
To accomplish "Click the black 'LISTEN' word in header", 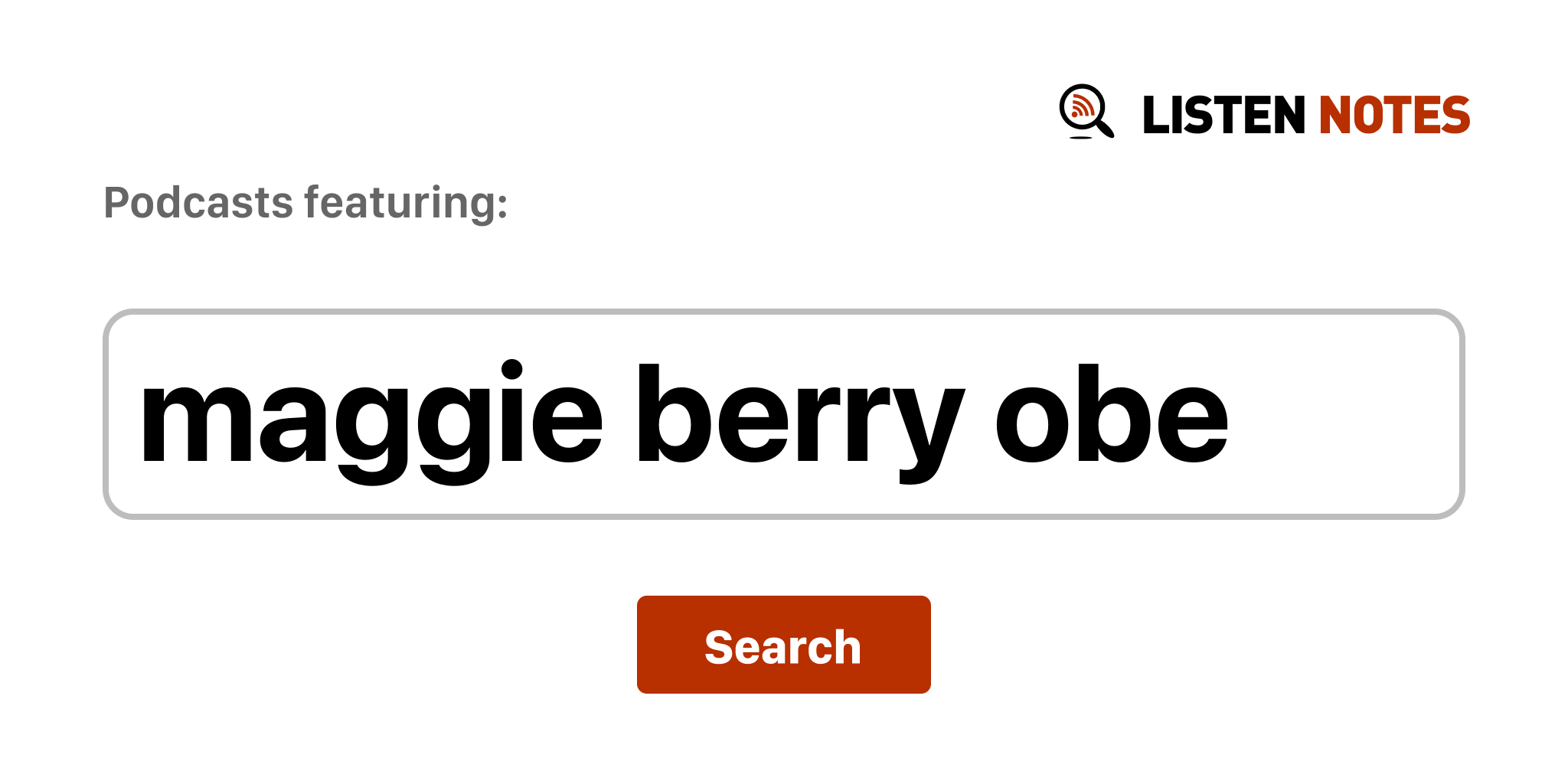I will point(1223,116).
